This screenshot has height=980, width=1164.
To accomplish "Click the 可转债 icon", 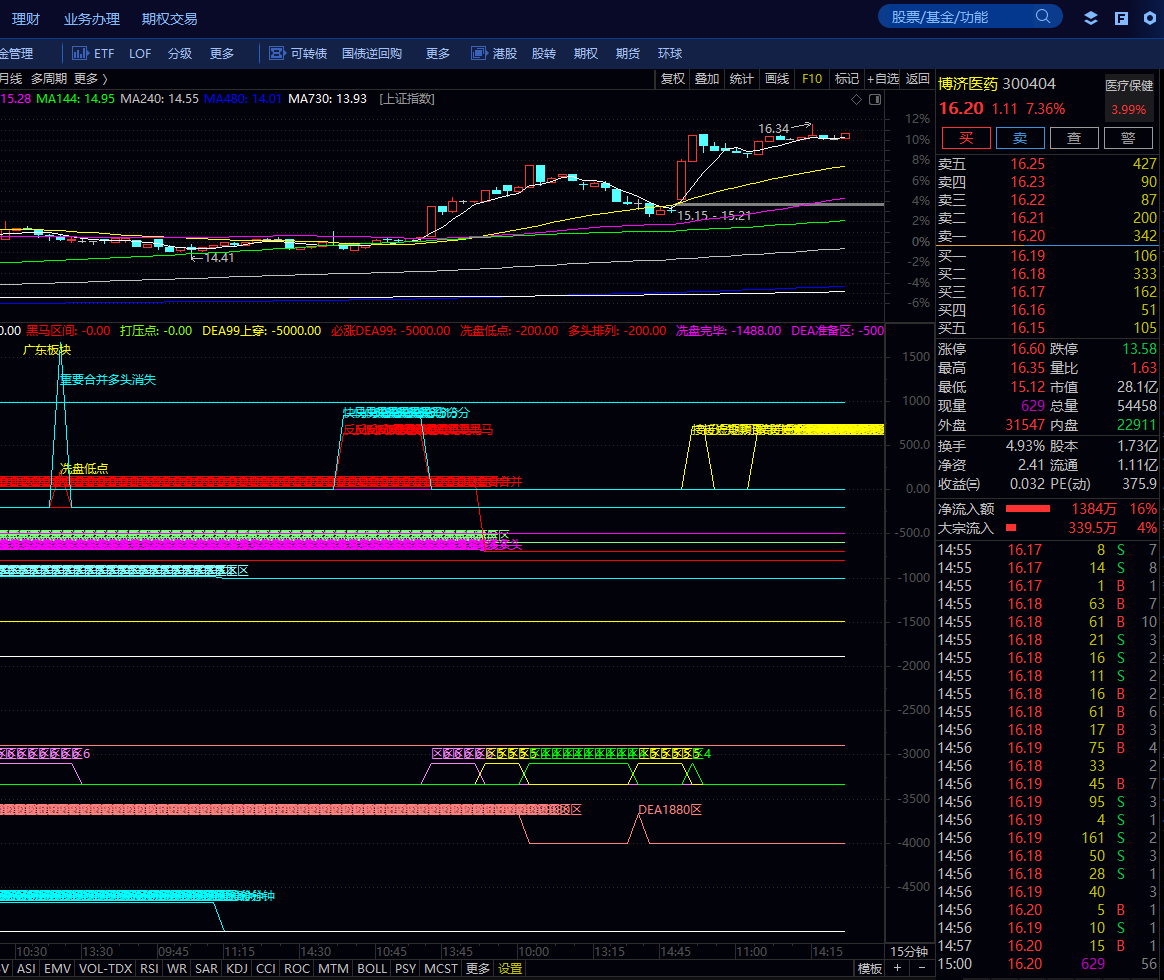I will (277, 53).
